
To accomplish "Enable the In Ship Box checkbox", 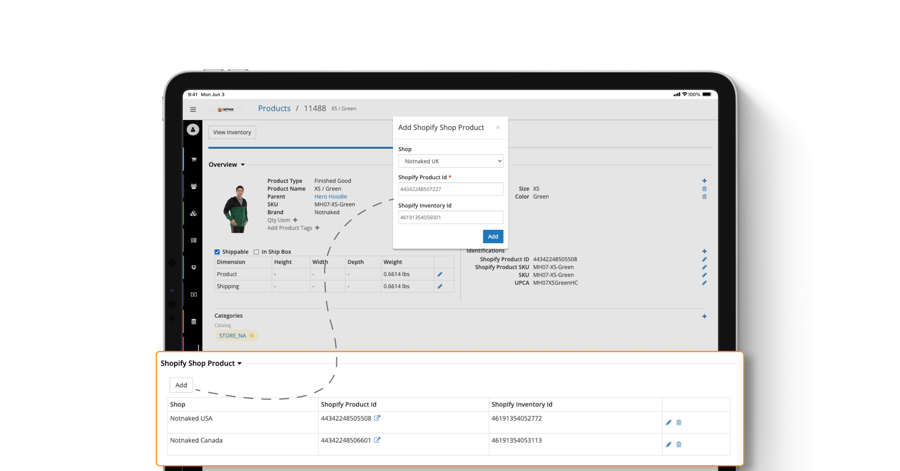I will 256,252.
